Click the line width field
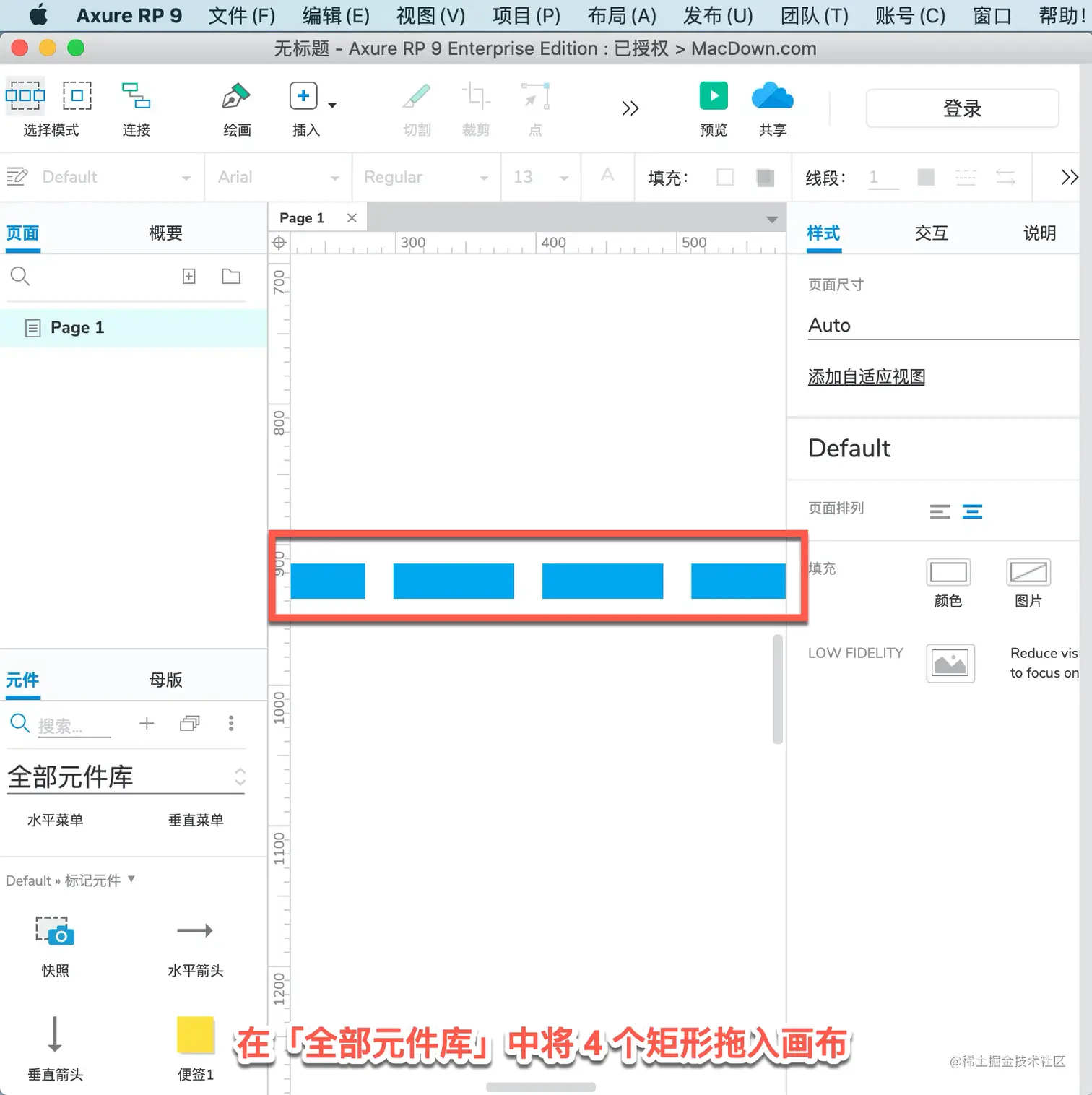This screenshot has height=1095, width=1092. (883, 178)
